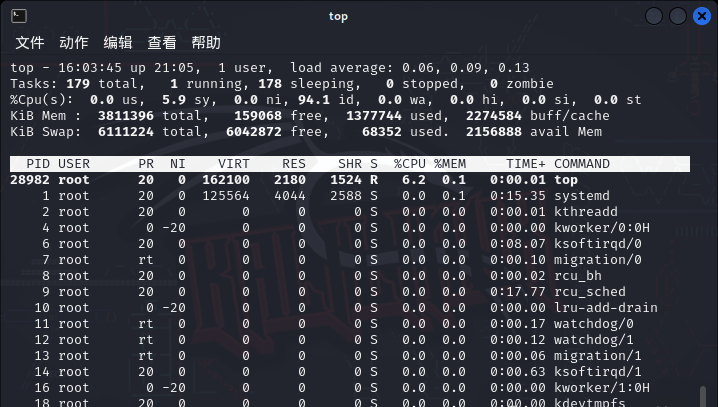Select the top command in PID 28982 row
The image size is (718, 407).
tap(566, 180)
